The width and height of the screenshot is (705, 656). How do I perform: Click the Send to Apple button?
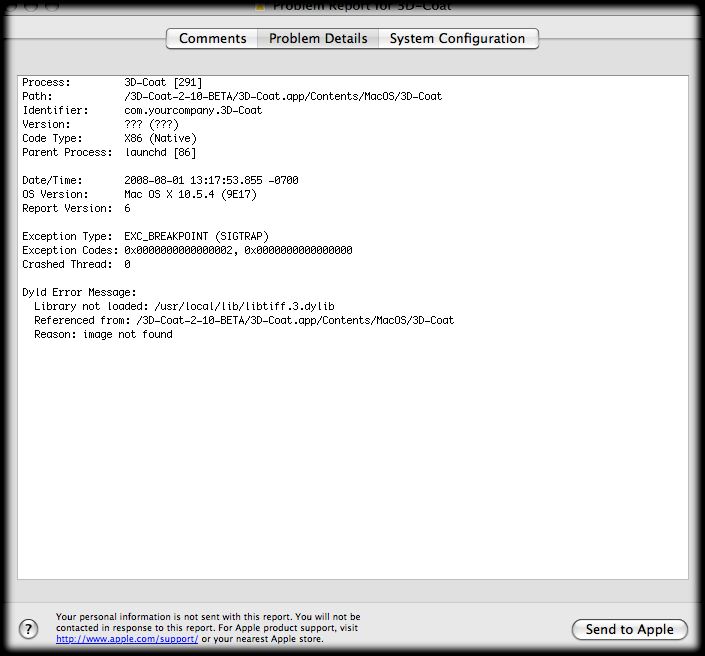[629, 629]
